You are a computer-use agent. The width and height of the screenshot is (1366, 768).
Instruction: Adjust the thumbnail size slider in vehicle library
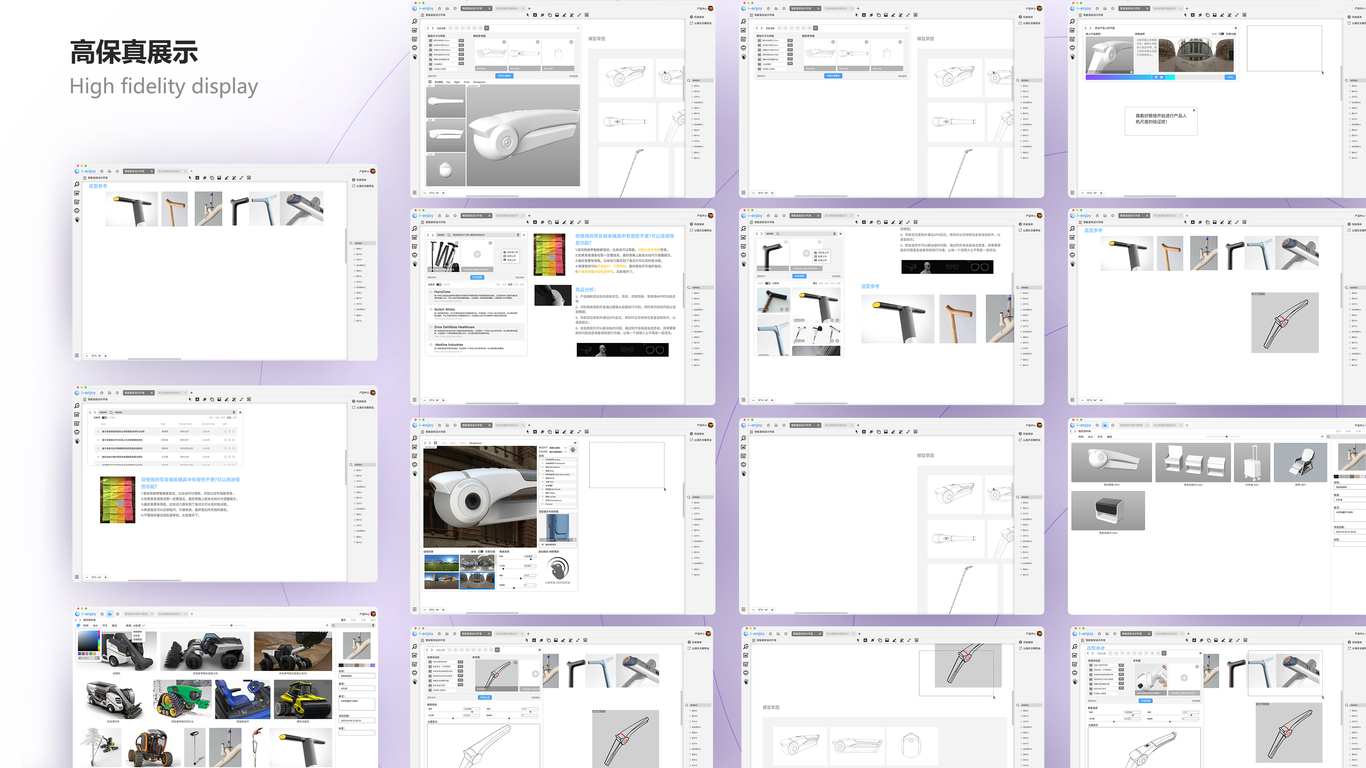click(231, 625)
